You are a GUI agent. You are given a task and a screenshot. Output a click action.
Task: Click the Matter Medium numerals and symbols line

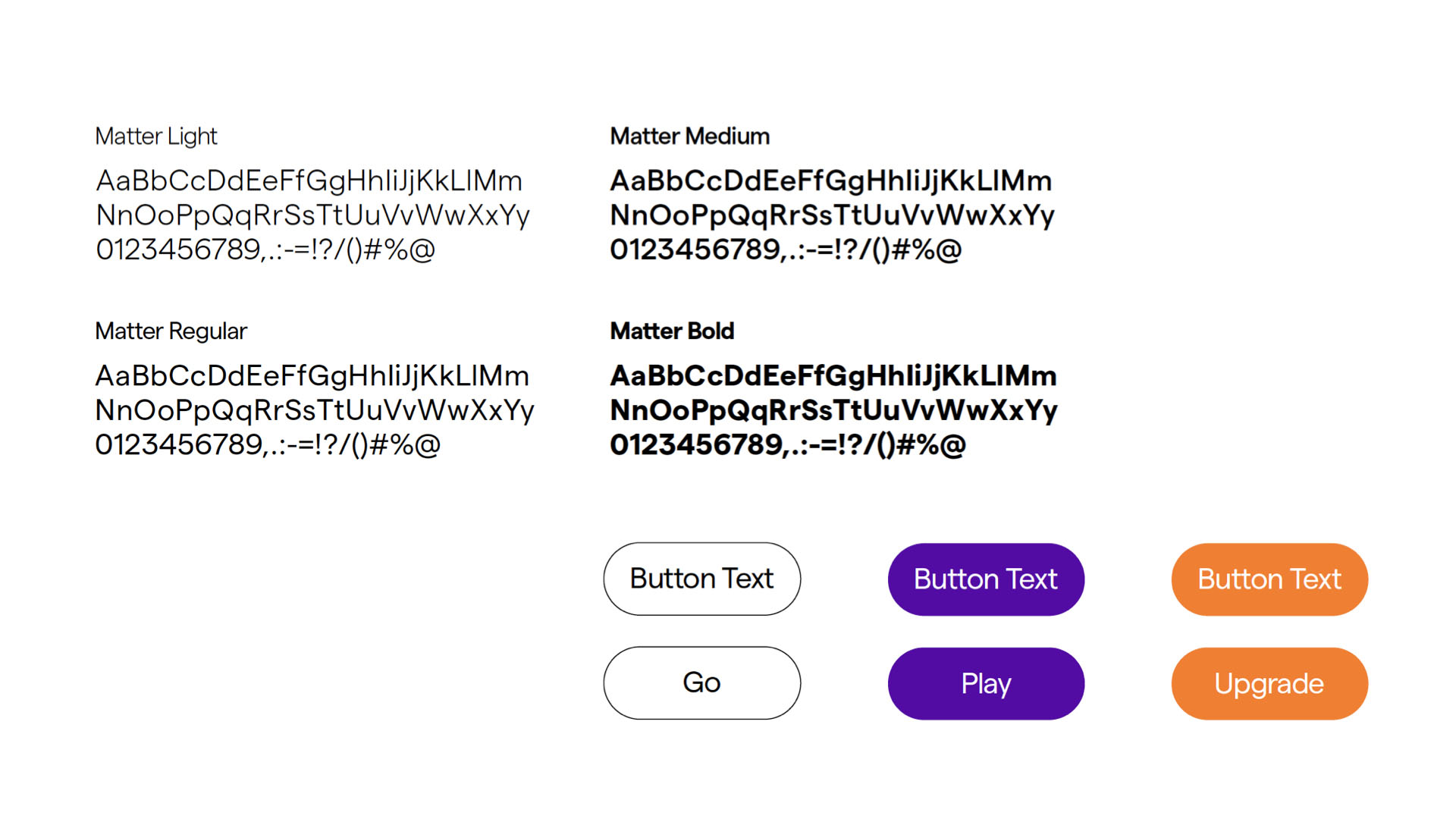[x=786, y=249]
